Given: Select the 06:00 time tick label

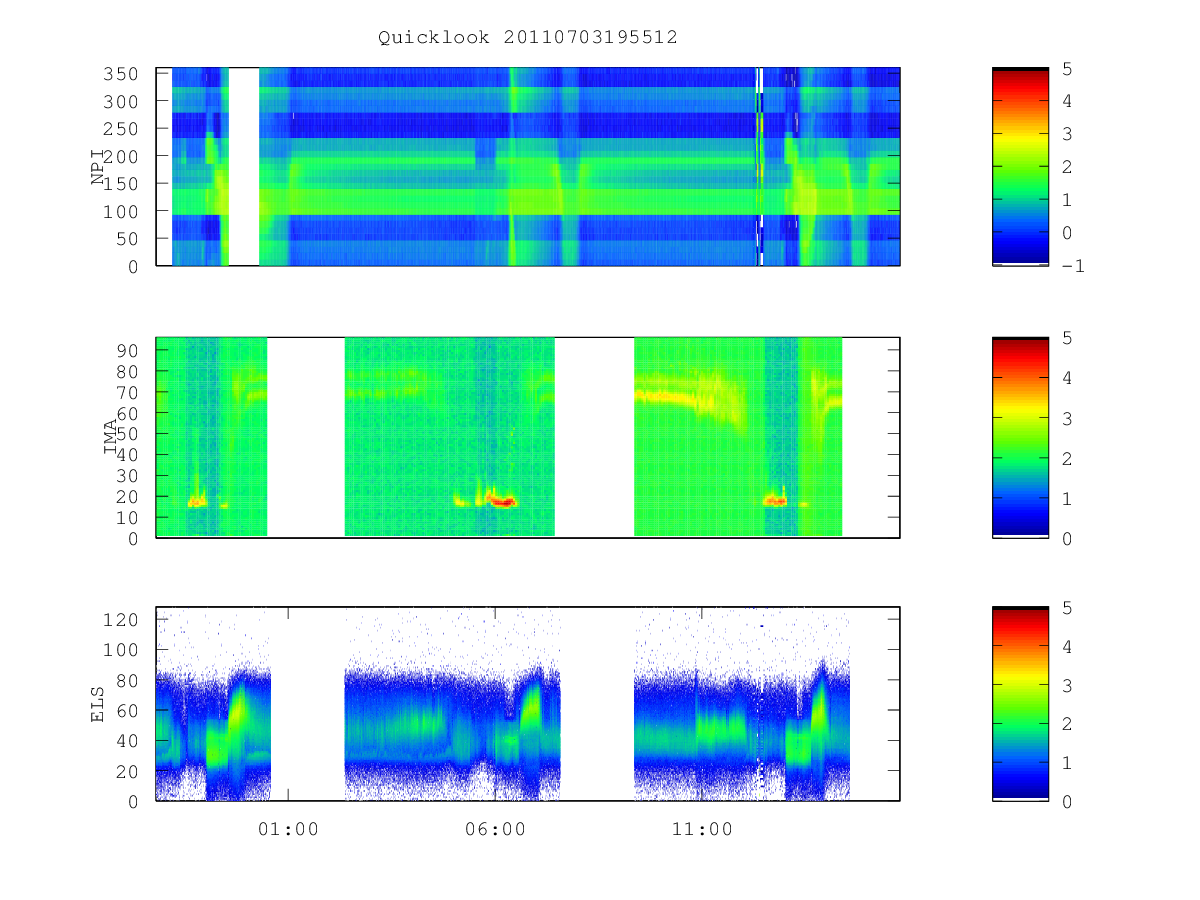Looking at the screenshot, I should click(495, 829).
